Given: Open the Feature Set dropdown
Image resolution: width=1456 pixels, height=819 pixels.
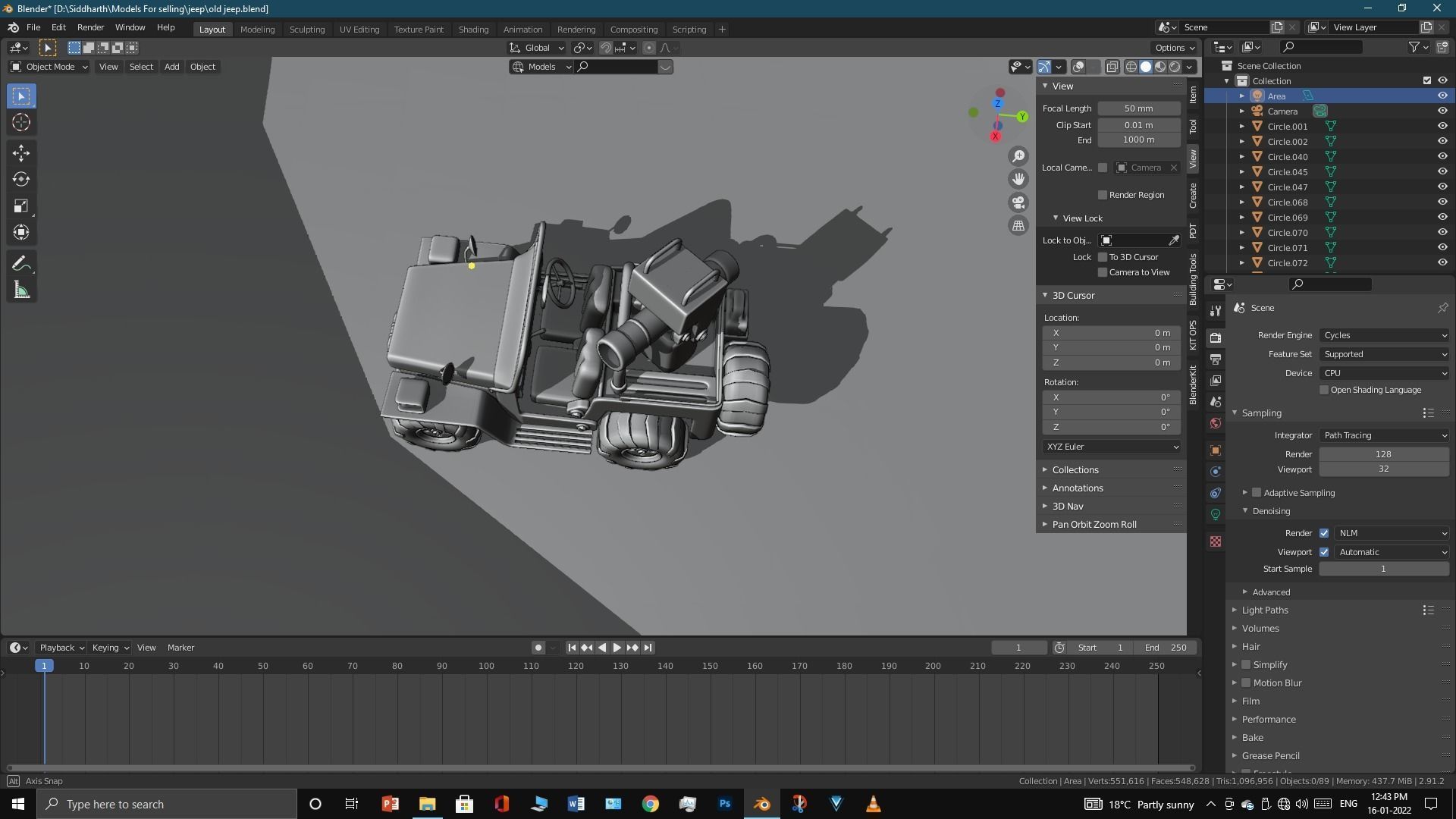Looking at the screenshot, I should pyautogui.click(x=1384, y=354).
